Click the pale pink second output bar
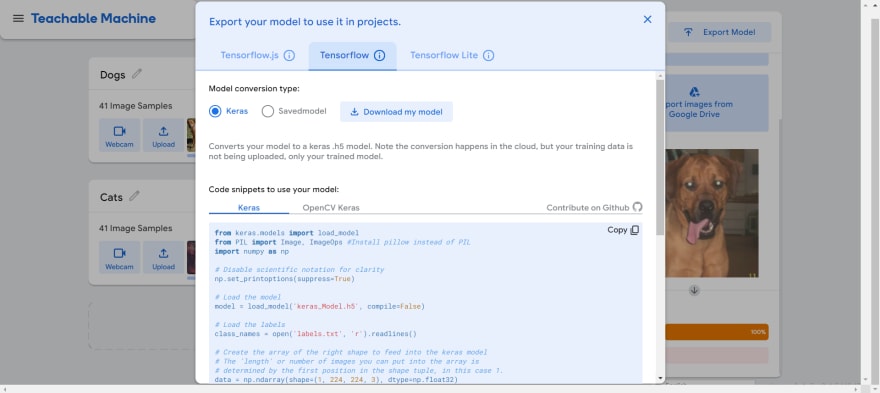 pyautogui.click(x=717, y=355)
